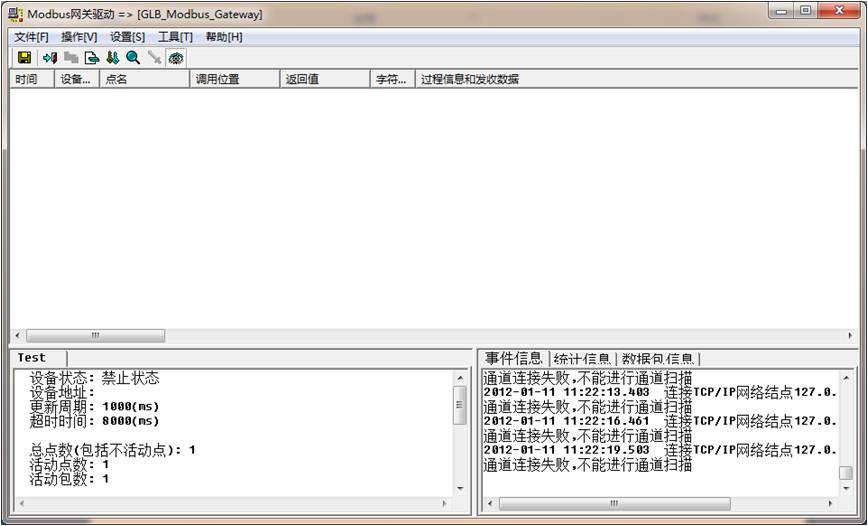Click the thermometer-style toolbar icon

113,58
